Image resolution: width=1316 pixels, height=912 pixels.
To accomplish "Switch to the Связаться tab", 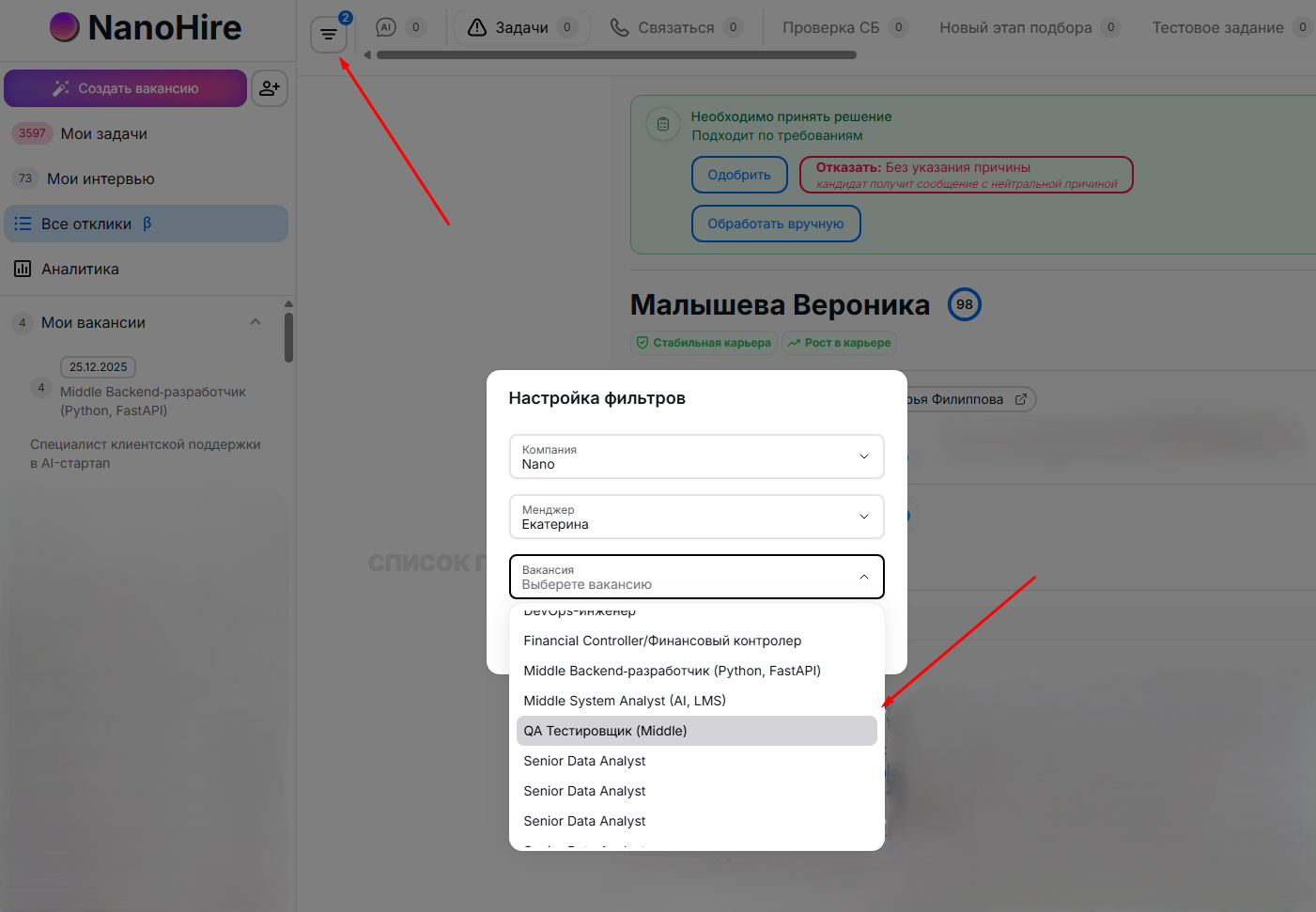I will (676, 27).
